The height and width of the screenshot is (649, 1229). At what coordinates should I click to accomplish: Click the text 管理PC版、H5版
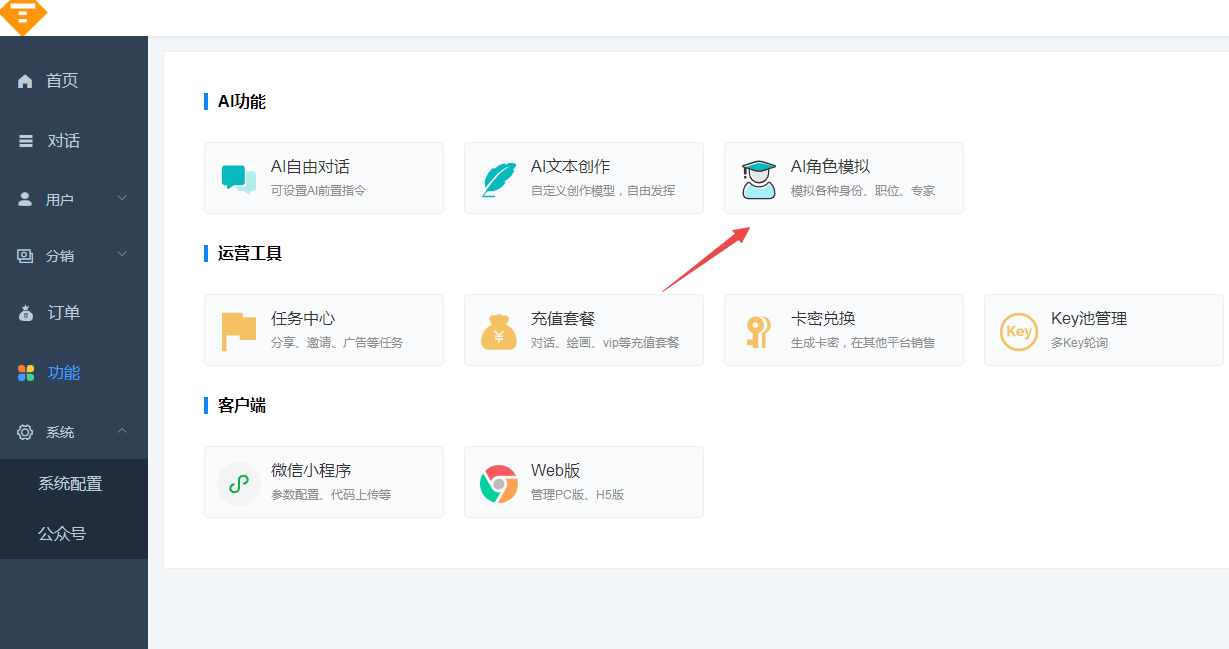577,494
